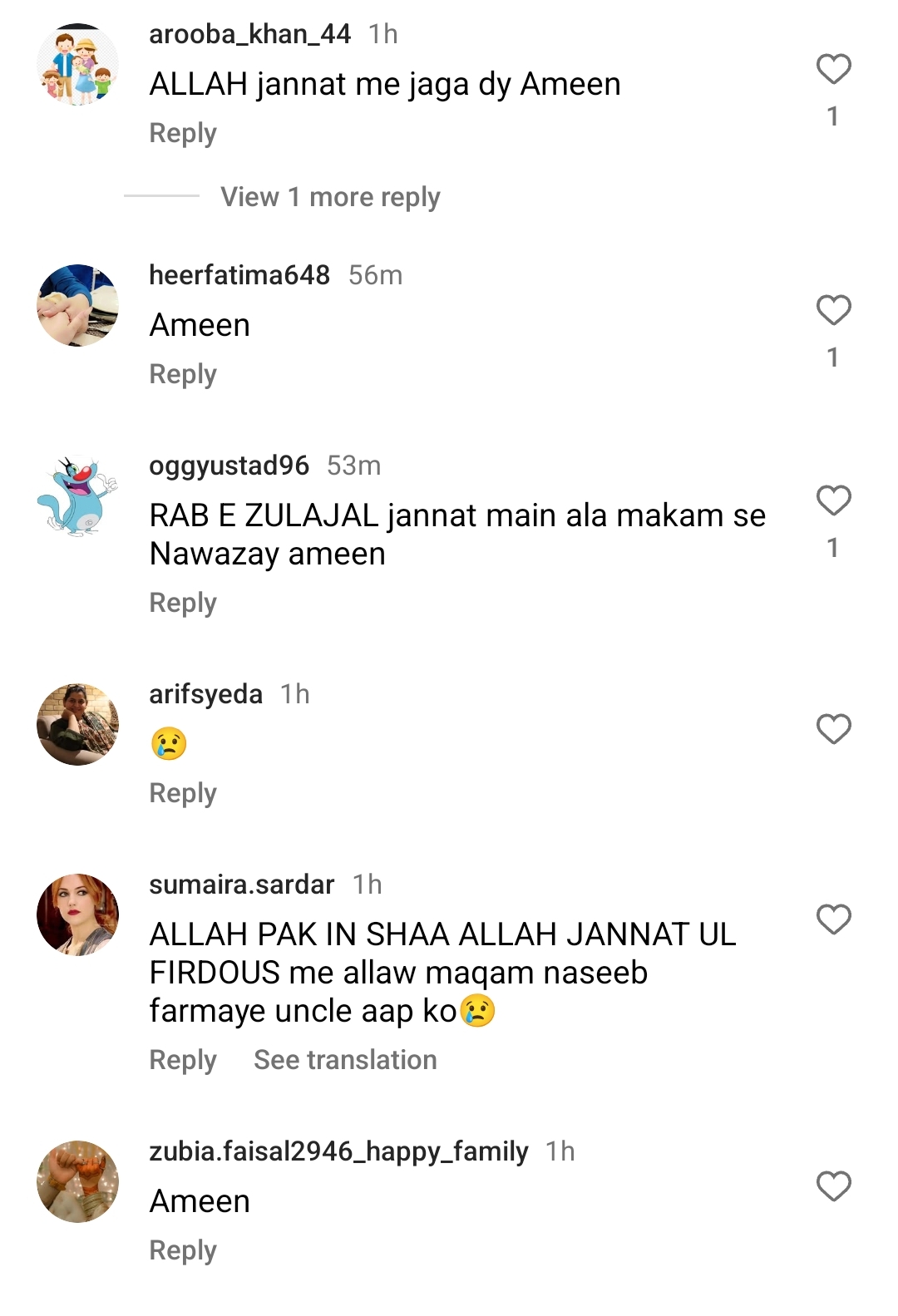See translation of sumaira.sardar's comment
The height and width of the screenshot is (1316, 898).
(x=345, y=1060)
